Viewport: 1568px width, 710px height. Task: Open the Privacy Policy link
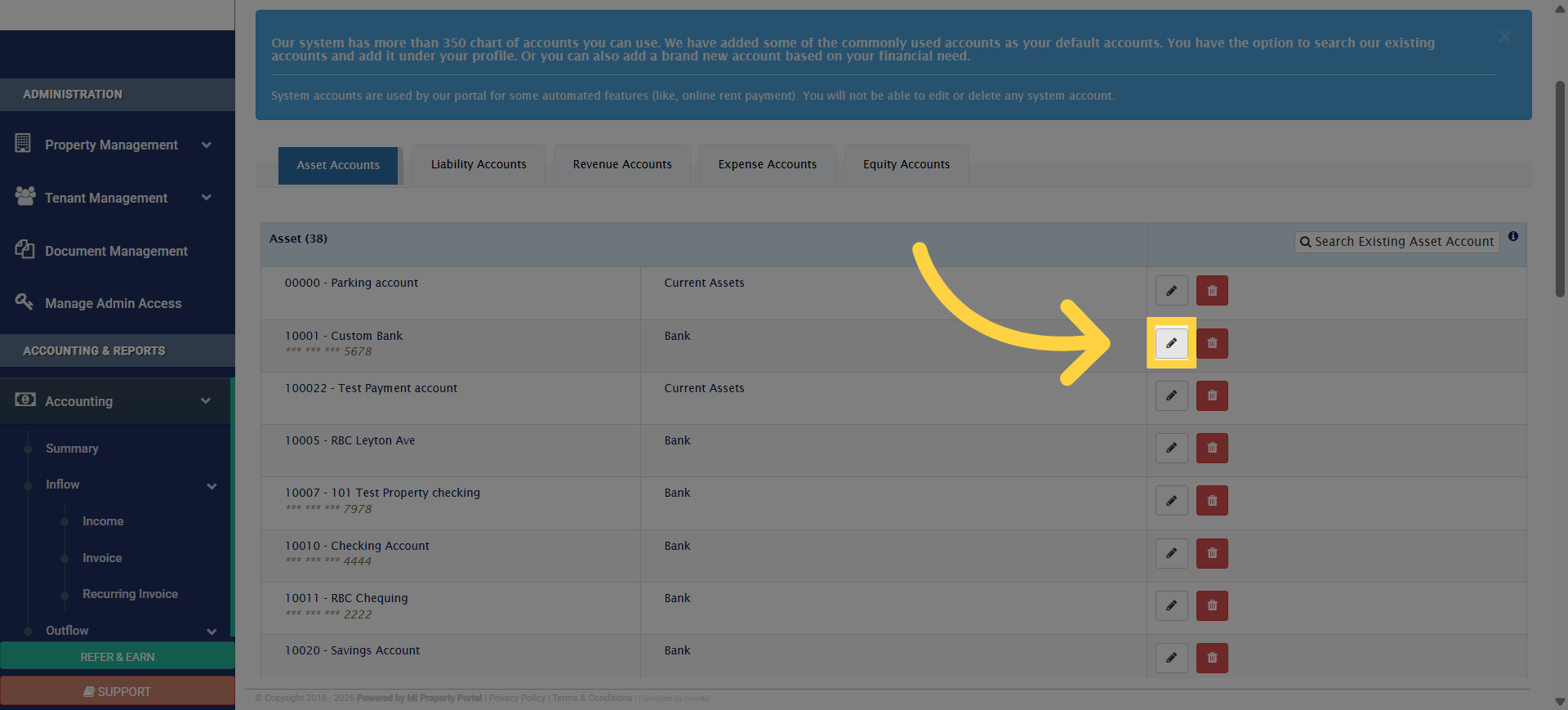coord(517,699)
